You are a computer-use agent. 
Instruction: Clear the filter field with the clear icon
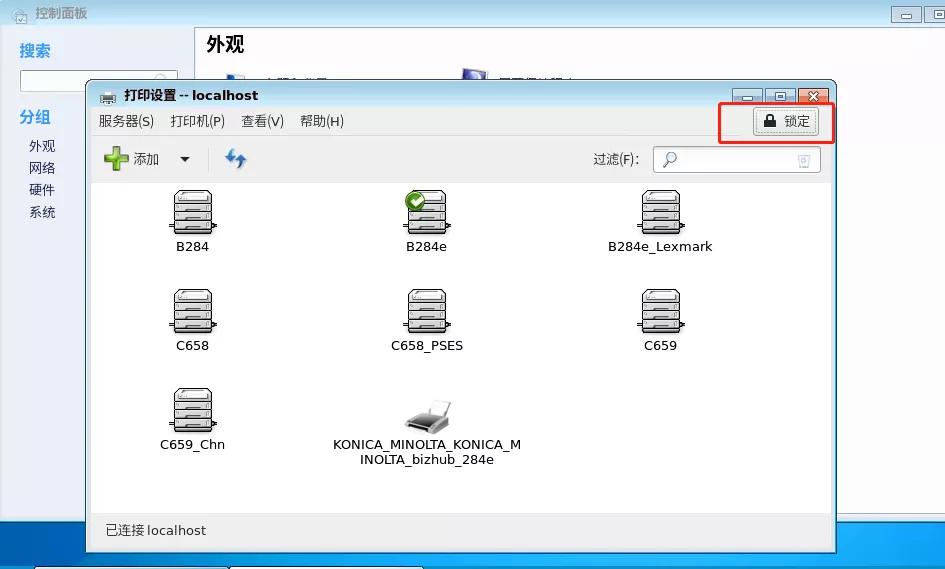(x=803, y=160)
